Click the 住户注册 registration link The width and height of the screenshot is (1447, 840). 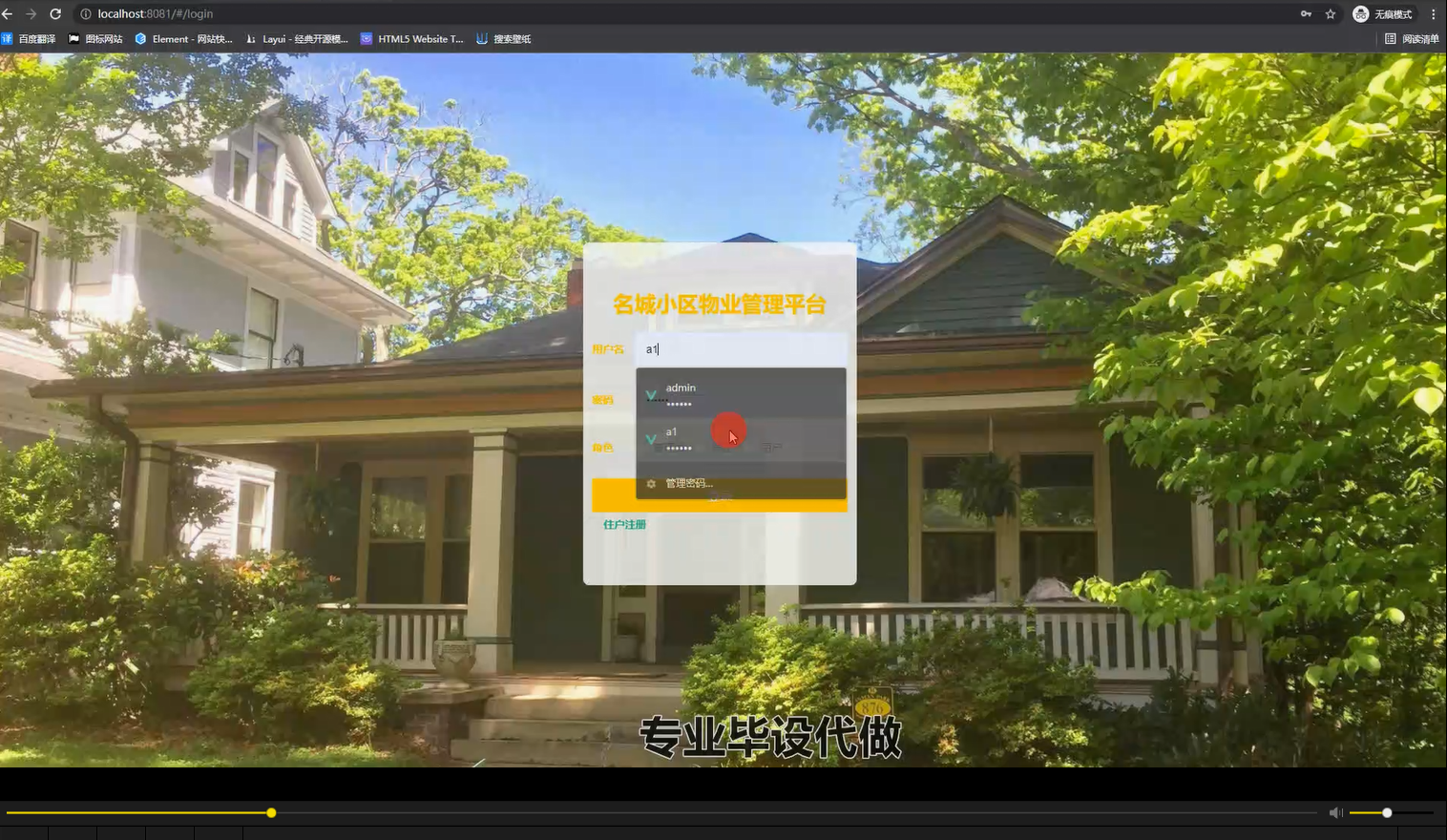coord(623,523)
